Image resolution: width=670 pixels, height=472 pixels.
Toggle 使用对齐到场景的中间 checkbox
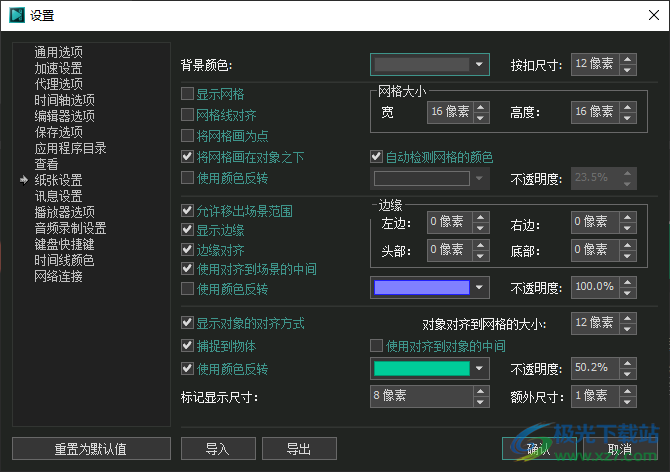187,269
